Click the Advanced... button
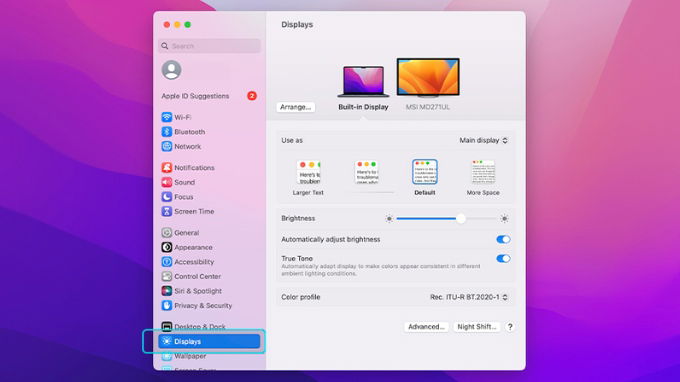The image size is (680, 382). point(426,327)
